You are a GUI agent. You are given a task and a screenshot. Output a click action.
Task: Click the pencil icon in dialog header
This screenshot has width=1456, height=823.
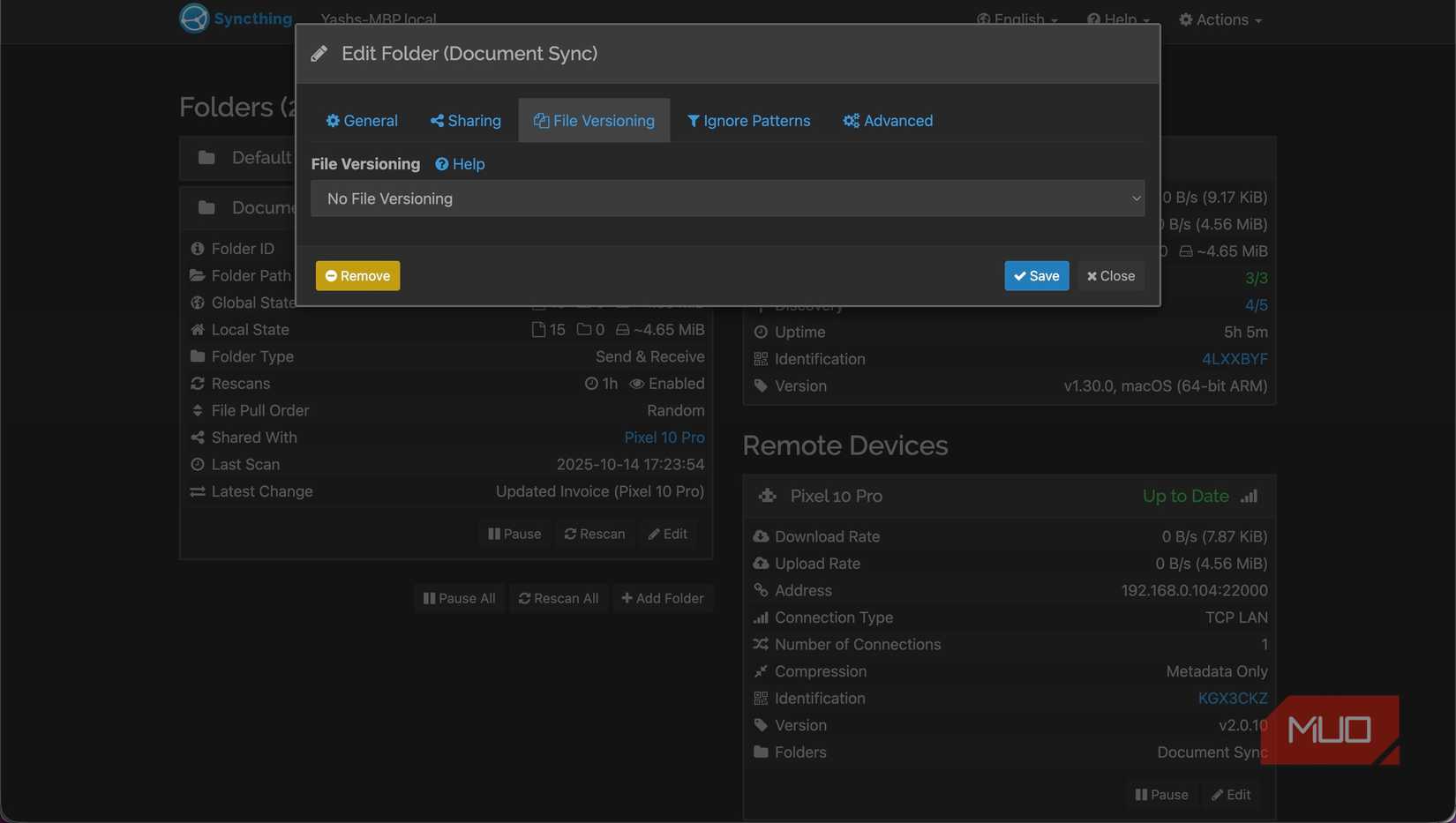(x=319, y=54)
